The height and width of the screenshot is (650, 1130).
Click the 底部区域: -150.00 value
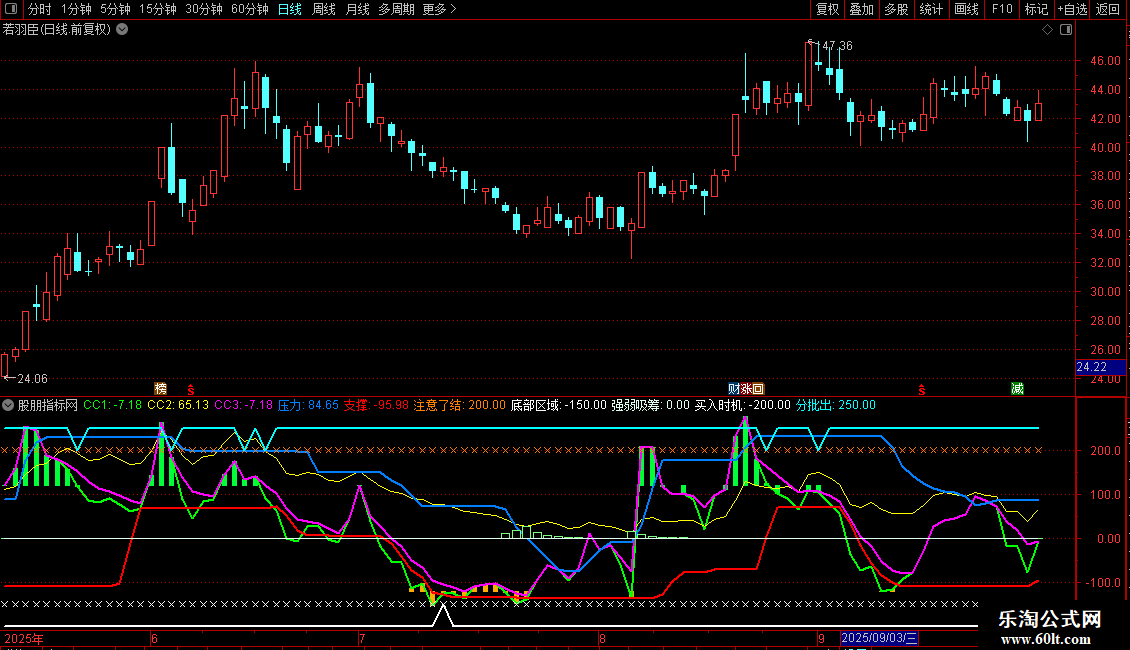click(559, 406)
